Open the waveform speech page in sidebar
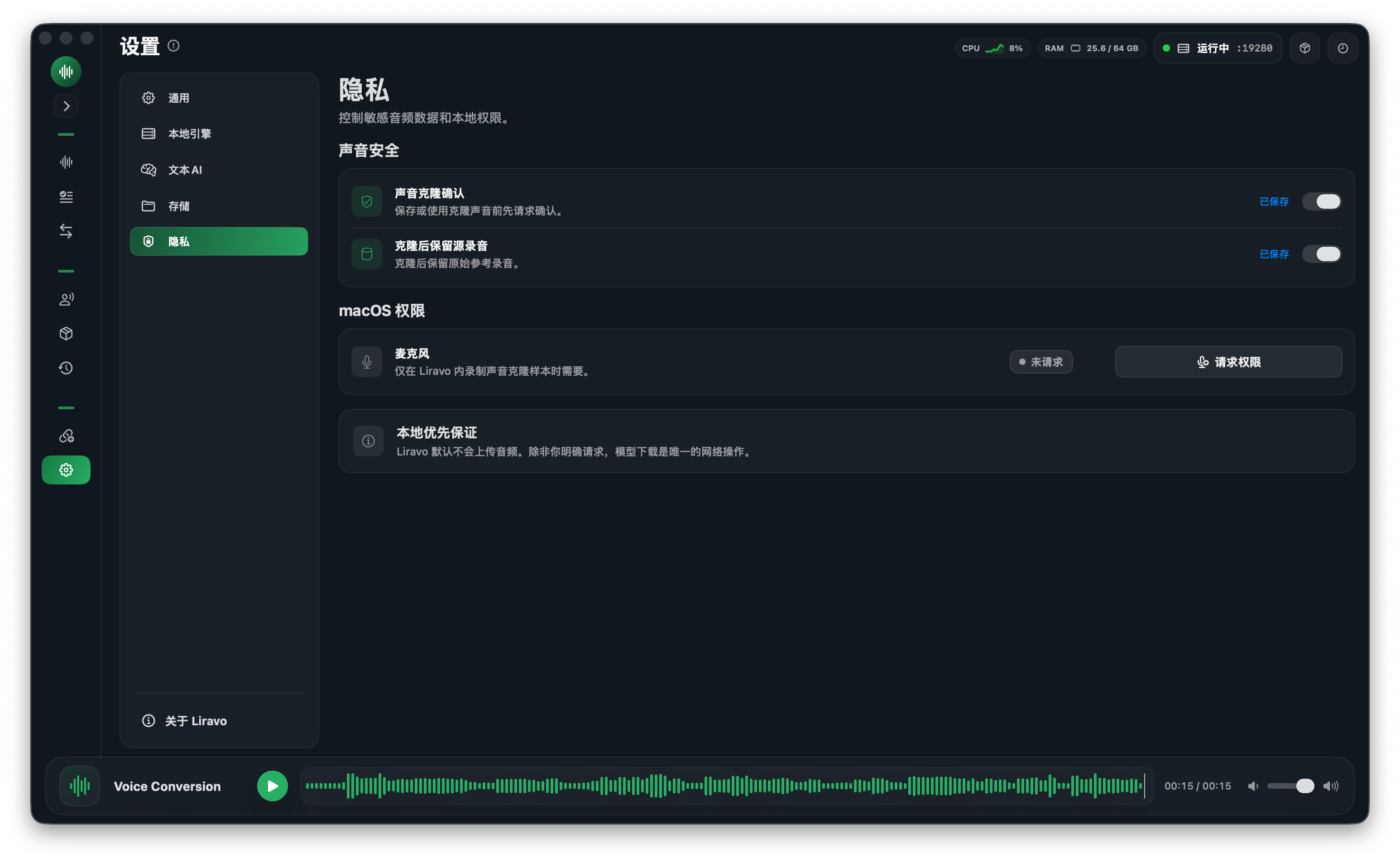The width and height of the screenshot is (1400, 862). 66,162
